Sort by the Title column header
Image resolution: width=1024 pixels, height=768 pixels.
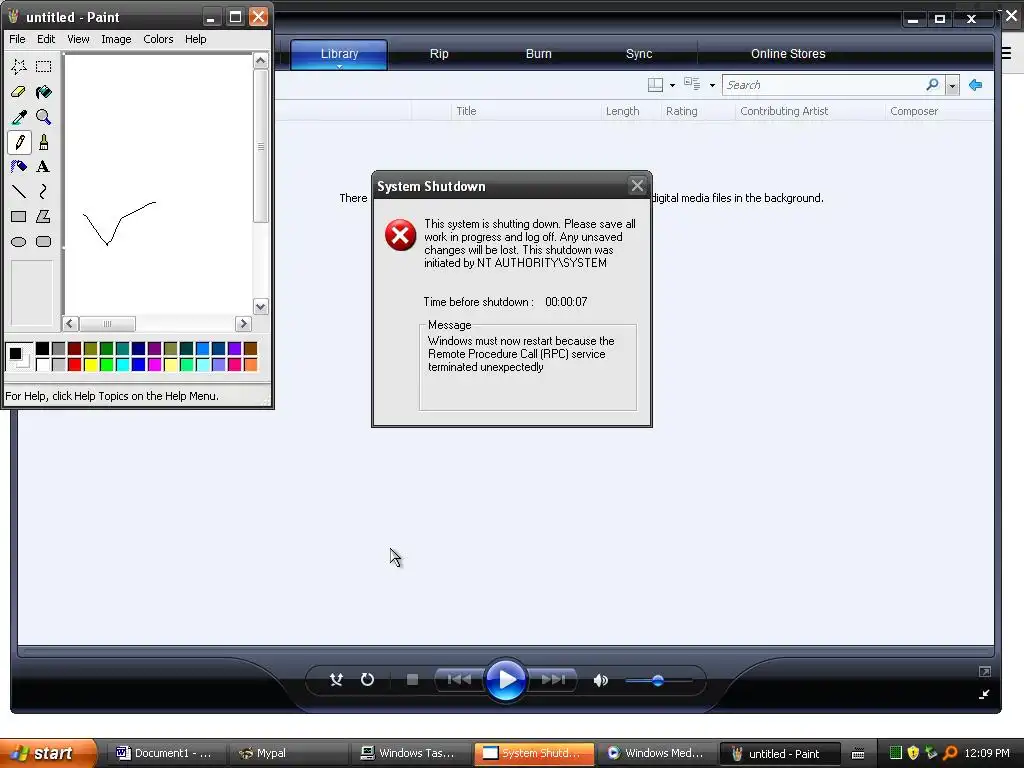pyautogui.click(x=525, y=111)
